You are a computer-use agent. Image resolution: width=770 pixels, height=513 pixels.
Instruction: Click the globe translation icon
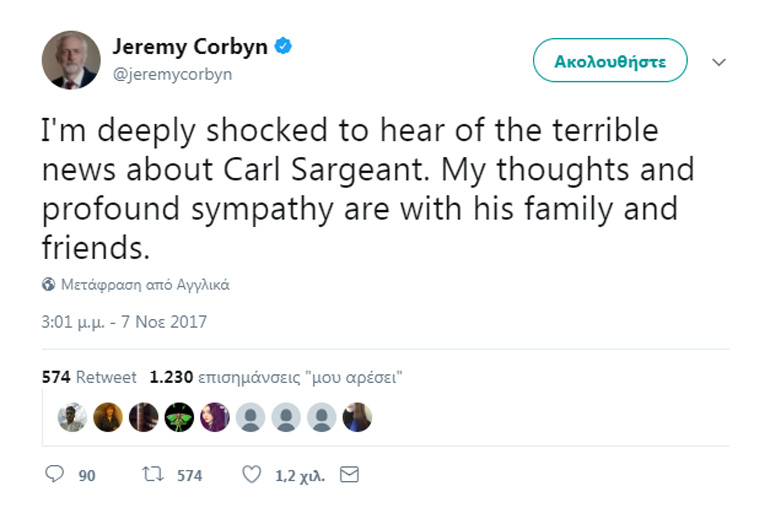[48, 284]
